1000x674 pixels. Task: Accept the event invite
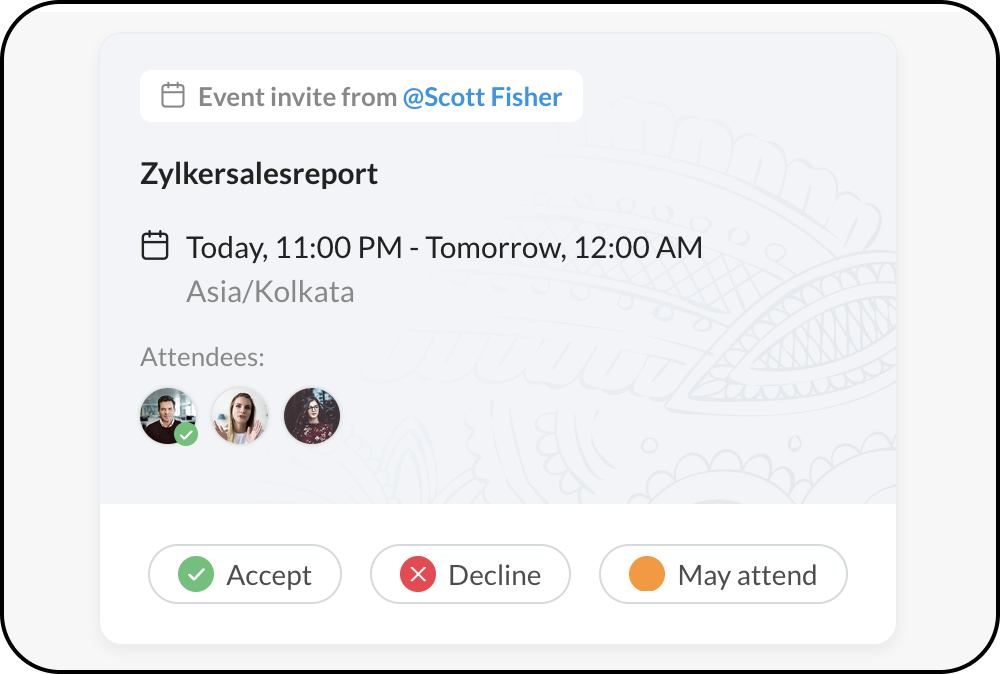(245, 574)
